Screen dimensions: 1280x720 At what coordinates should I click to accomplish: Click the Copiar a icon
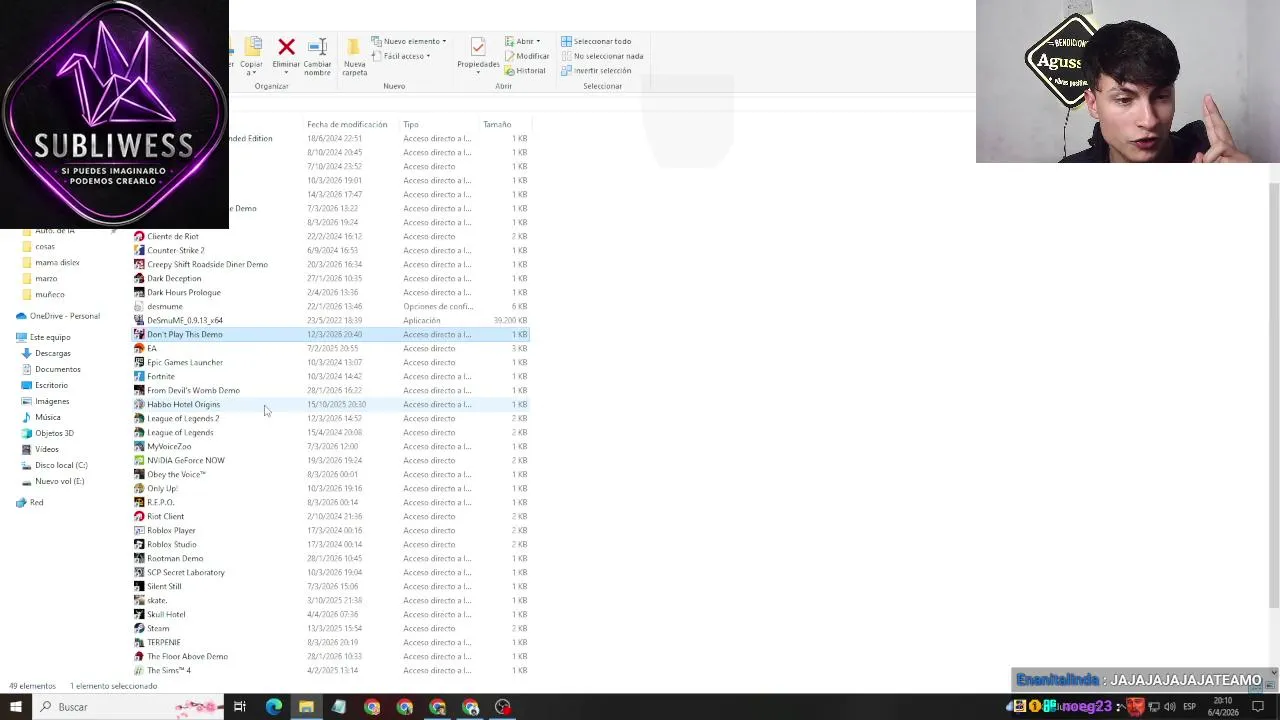click(253, 47)
